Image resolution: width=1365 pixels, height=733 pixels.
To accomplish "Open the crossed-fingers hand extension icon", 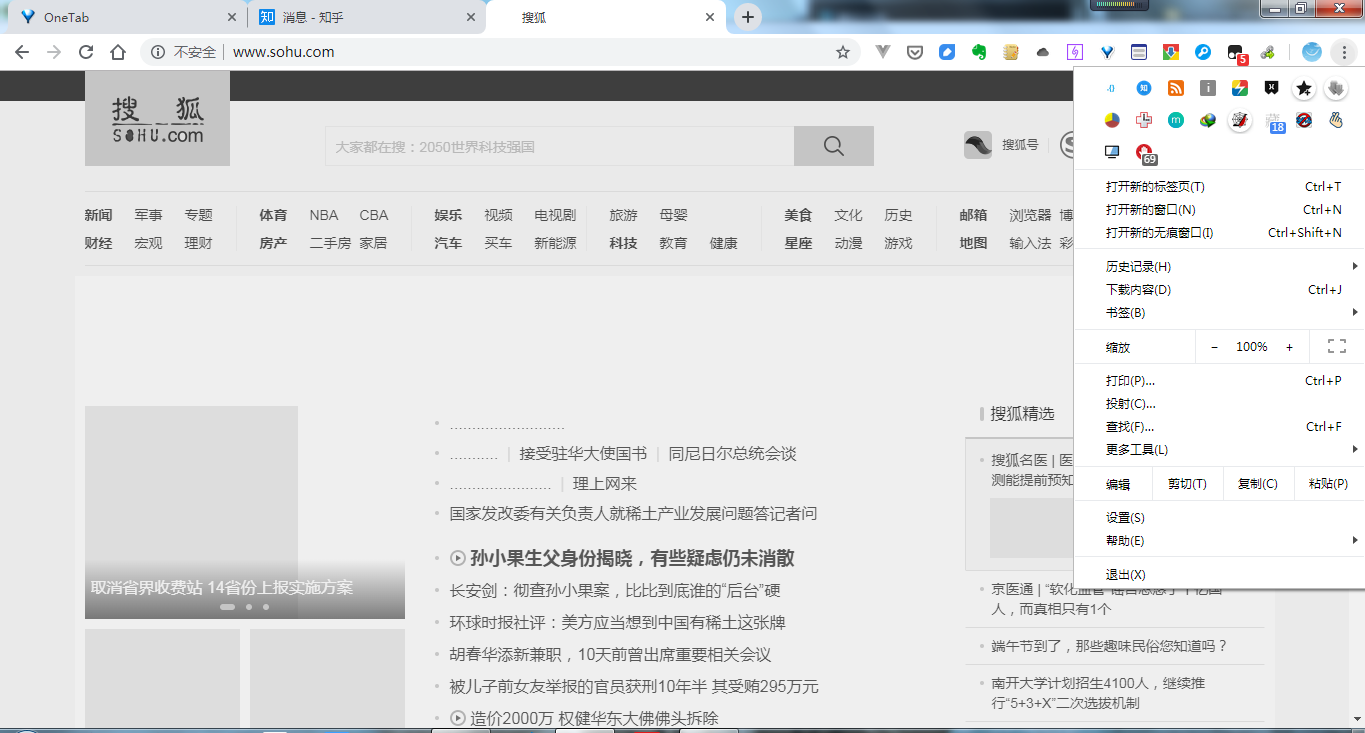I will coord(1336,120).
